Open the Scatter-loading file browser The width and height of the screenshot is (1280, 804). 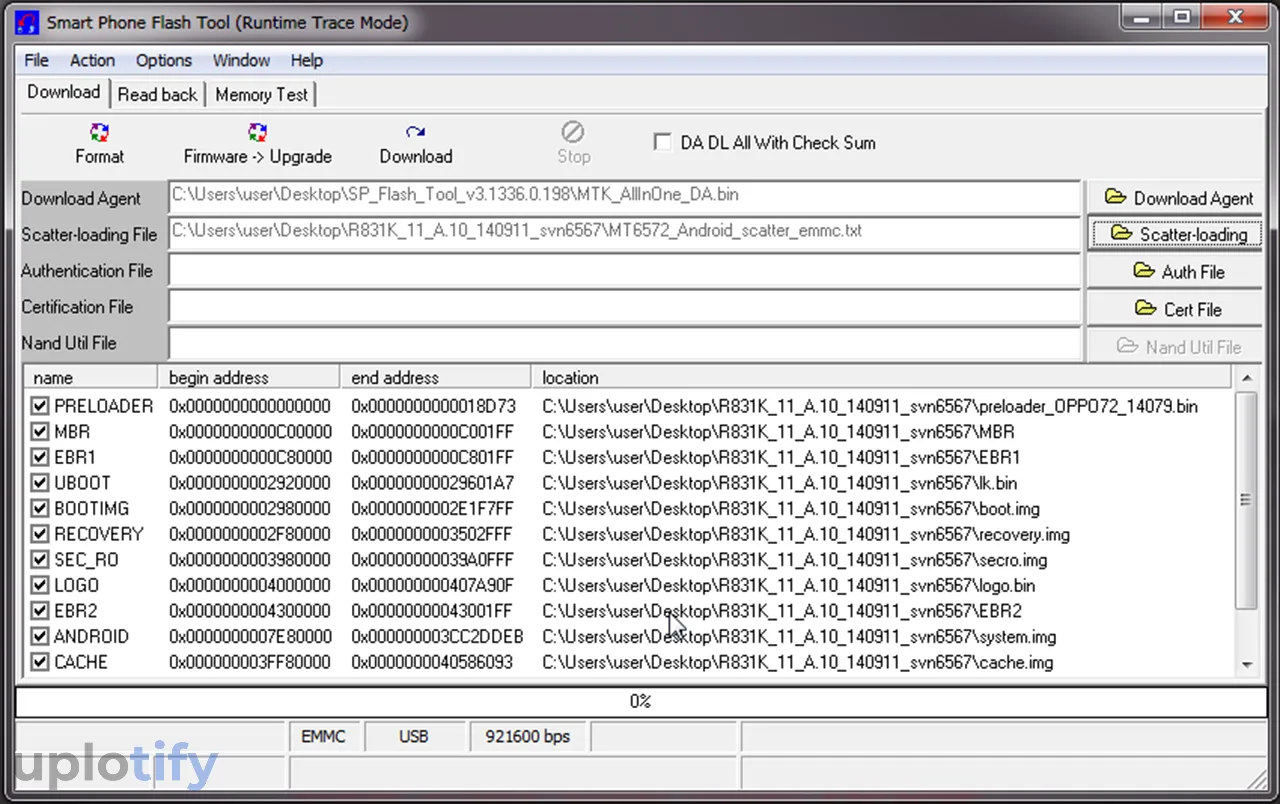click(x=1174, y=234)
